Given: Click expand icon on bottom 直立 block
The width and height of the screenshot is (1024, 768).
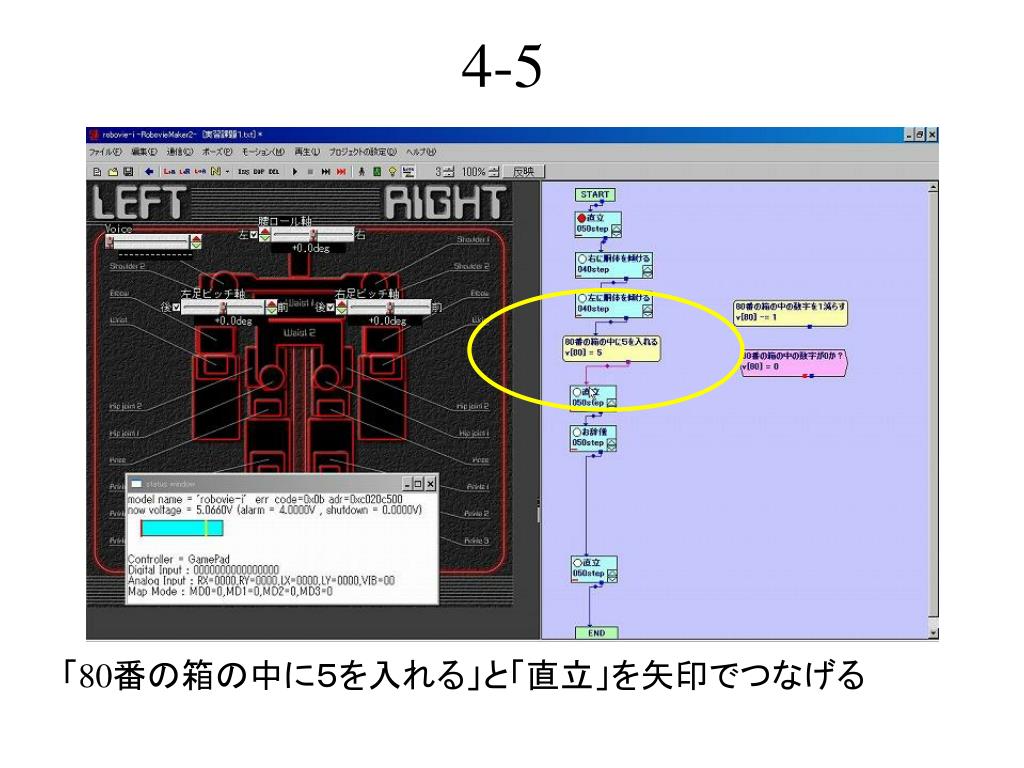Looking at the screenshot, I should (x=612, y=575).
